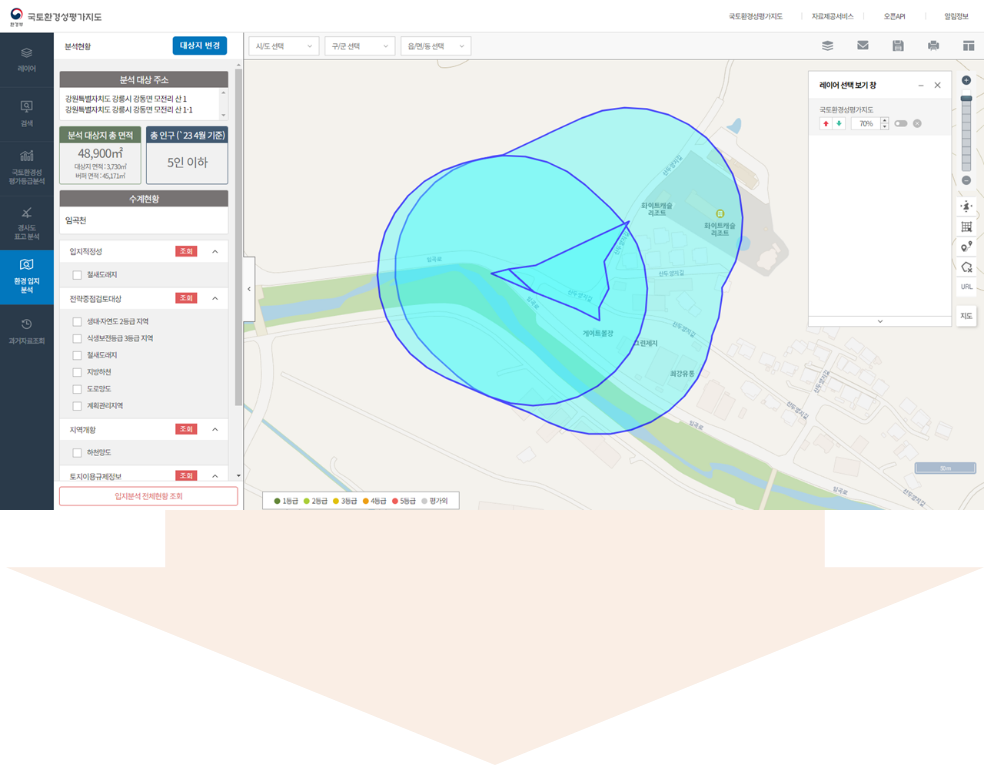Collapse the 전략중점검토대상 section
984x765 pixels.
(x=215, y=298)
